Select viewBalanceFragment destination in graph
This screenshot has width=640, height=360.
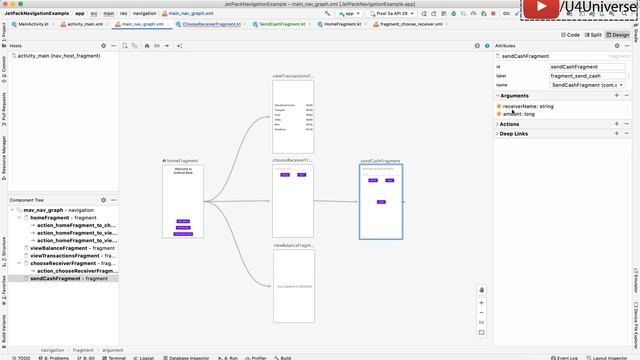tap(294, 286)
